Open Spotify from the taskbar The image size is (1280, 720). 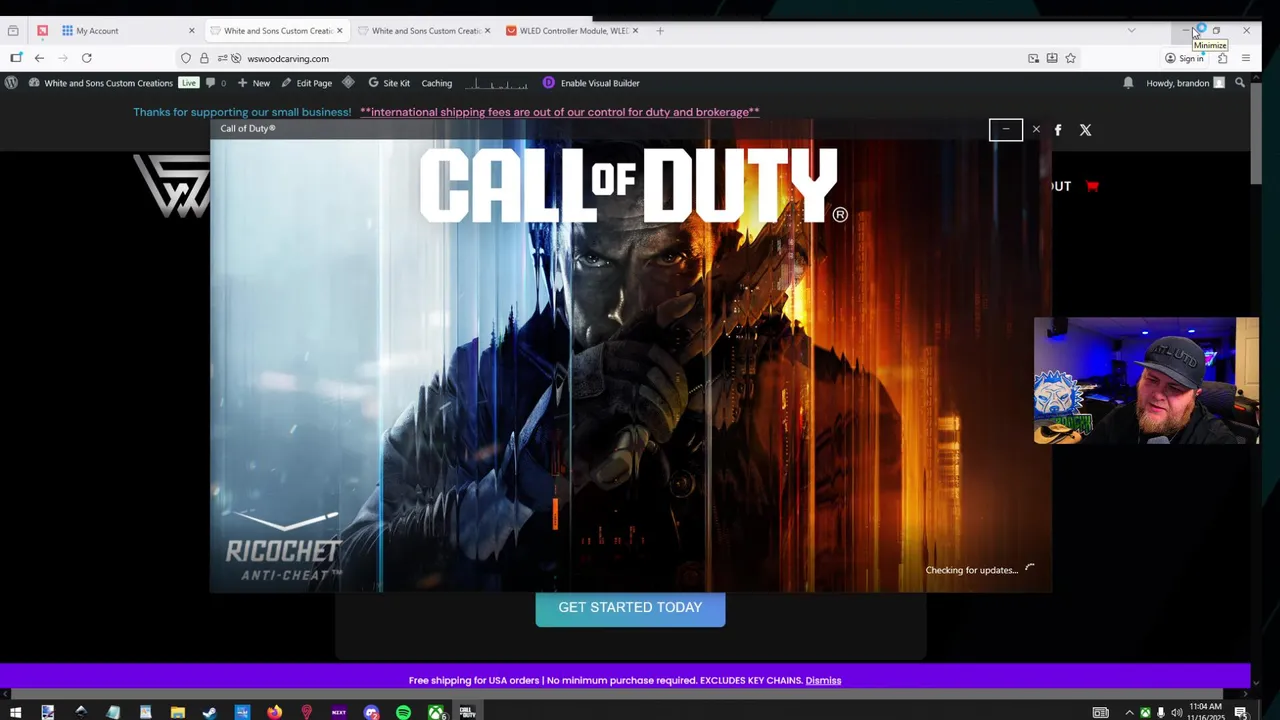click(x=403, y=712)
